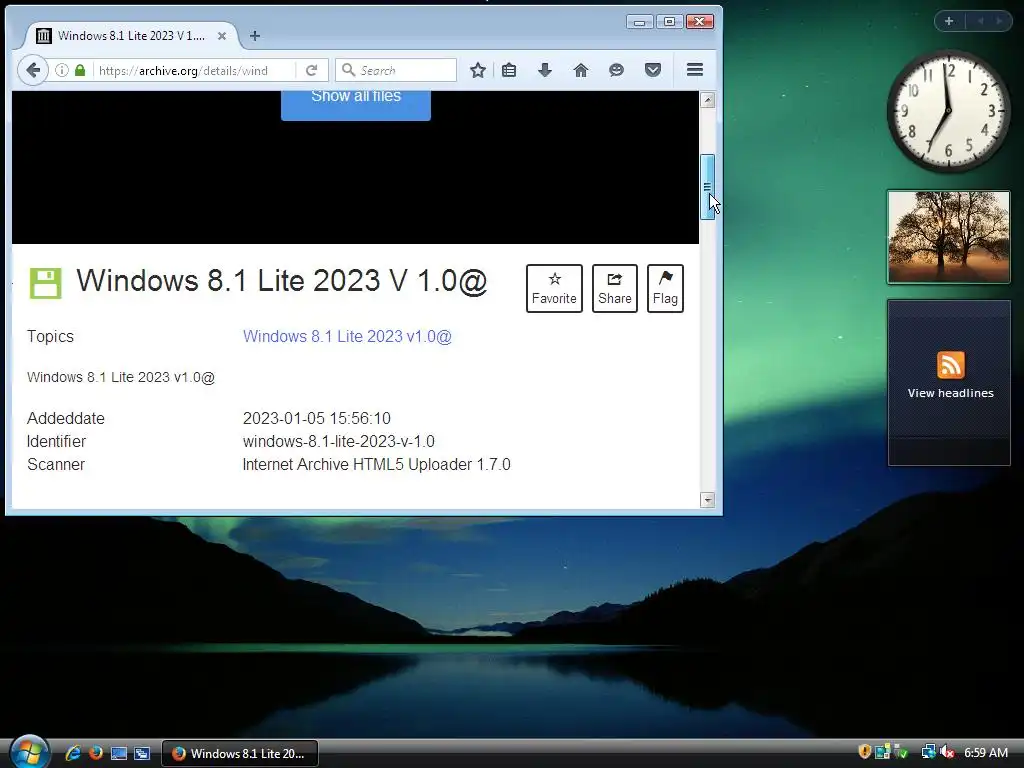Select the Windows 8.1 Lite 2023 tab
This screenshot has width=1024, height=768.
[131, 36]
